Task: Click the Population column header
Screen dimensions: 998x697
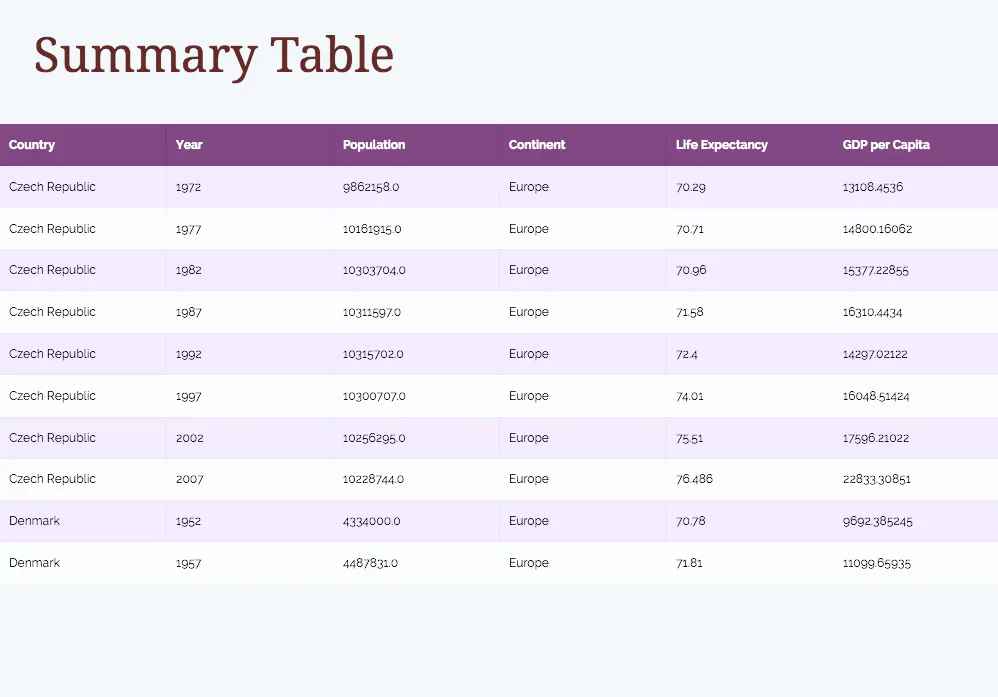Action: [374, 145]
